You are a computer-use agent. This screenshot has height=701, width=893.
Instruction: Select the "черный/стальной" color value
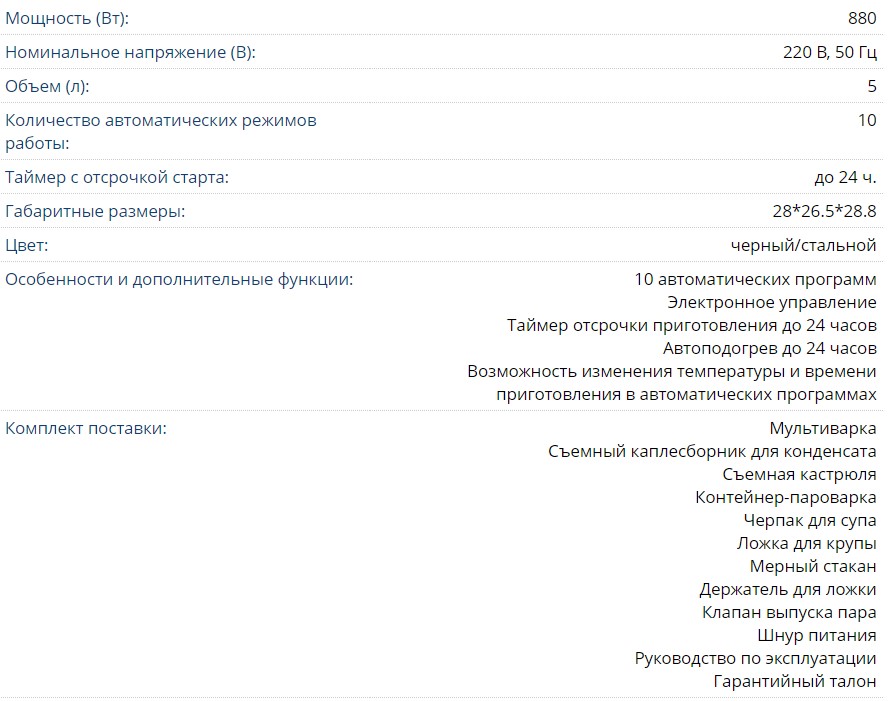pyautogui.click(x=804, y=245)
